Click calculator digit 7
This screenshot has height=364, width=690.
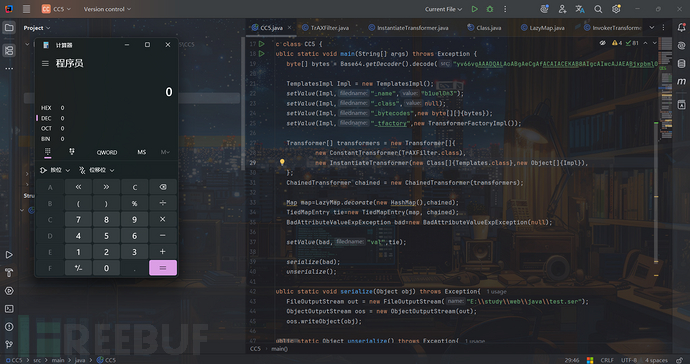pos(78,219)
